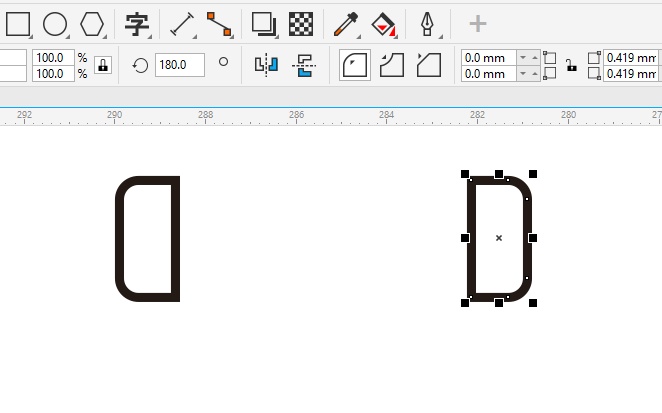Select the Interactive Fill bucket tool
The width and height of the screenshot is (662, 413).
(x=383, y=24)
